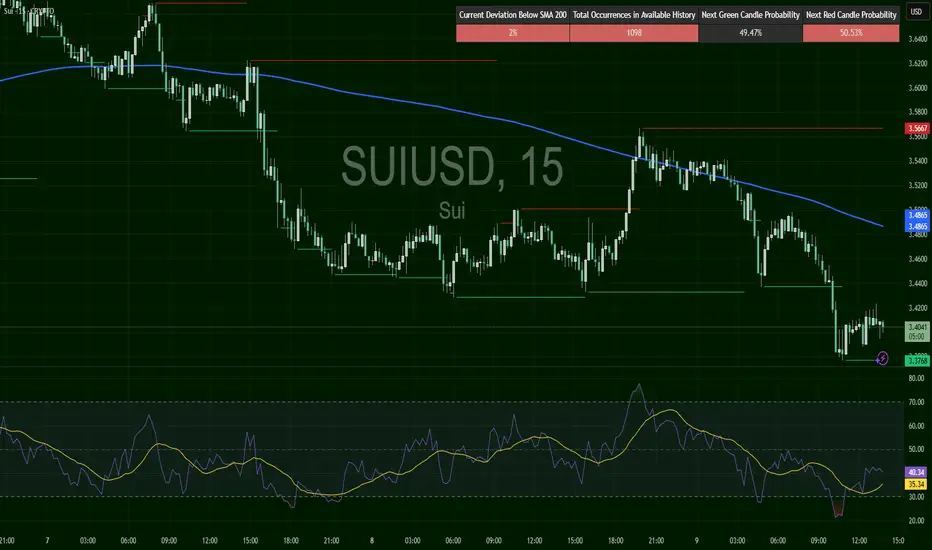Click the 3.4600 price axis label
The height and width of the screenshot is (550, 932).
[x=918, y=259]
